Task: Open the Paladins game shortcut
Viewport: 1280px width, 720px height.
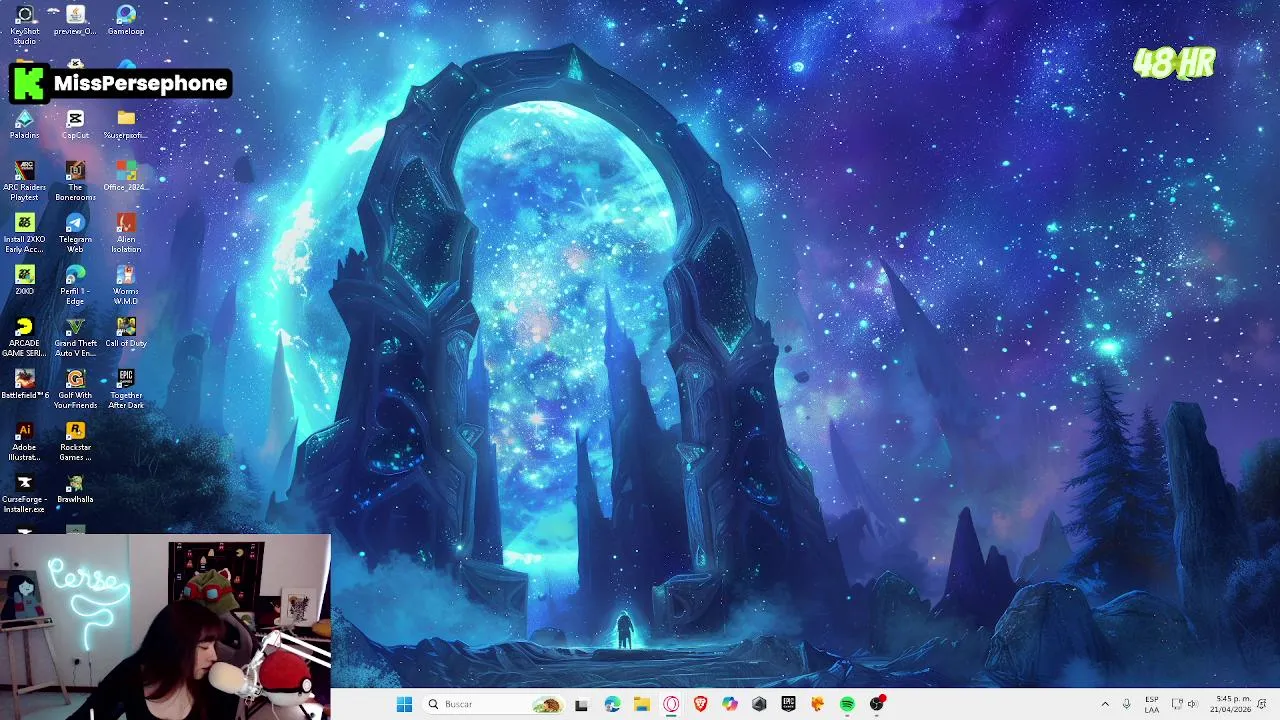Action: (24, 124)
